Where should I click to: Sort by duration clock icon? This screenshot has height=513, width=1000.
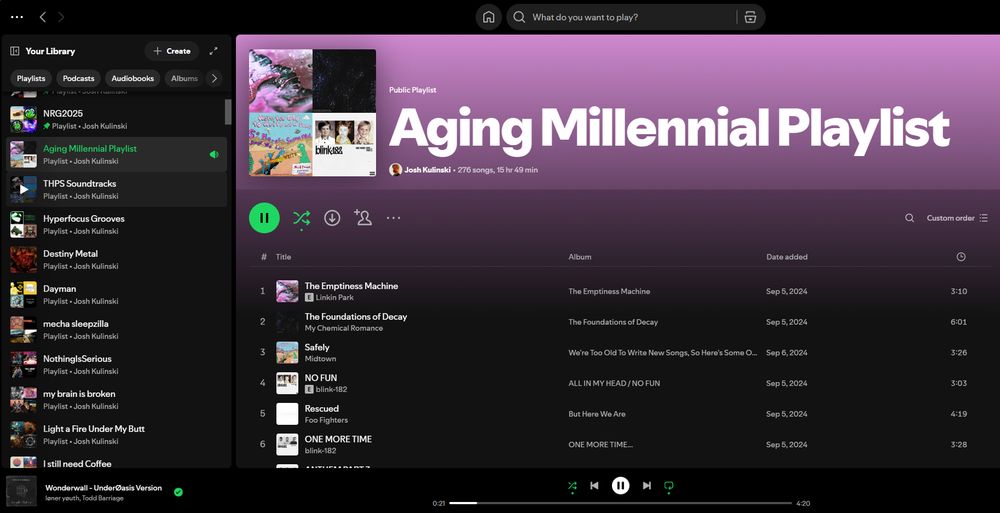[x=960, y=256]
